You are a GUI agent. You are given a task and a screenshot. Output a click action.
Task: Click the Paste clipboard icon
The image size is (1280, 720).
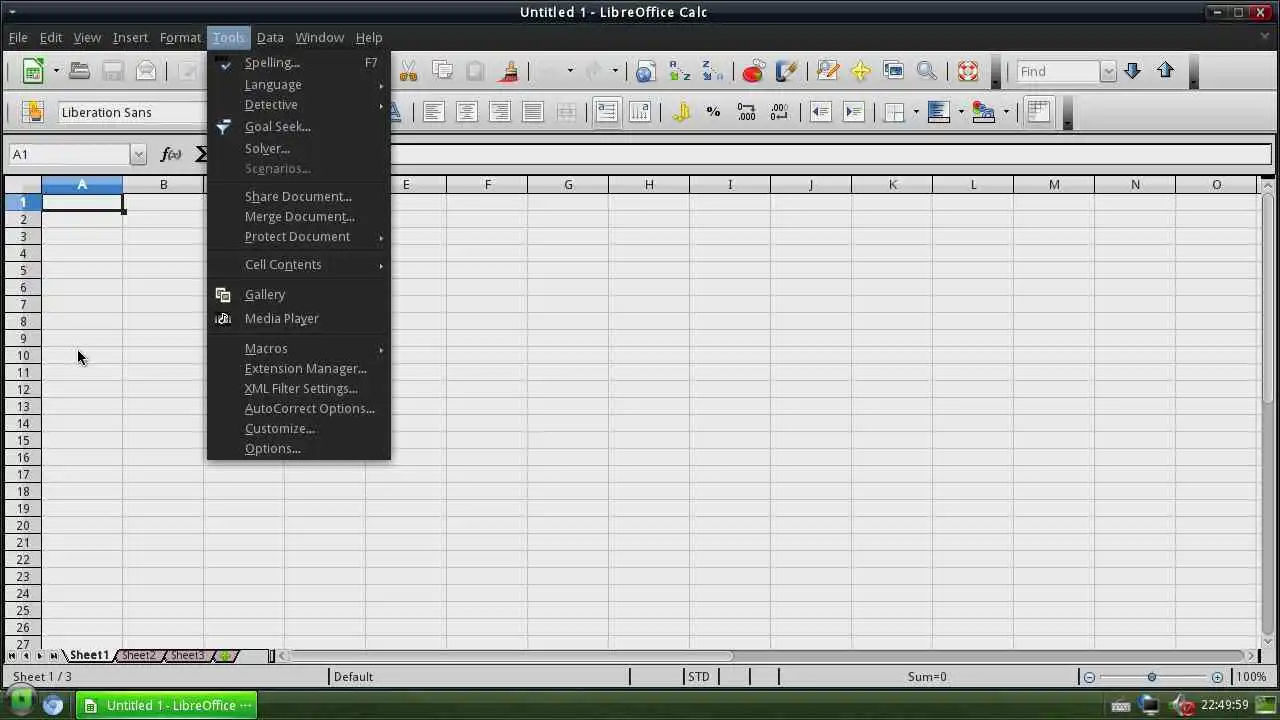pos(475,71)
